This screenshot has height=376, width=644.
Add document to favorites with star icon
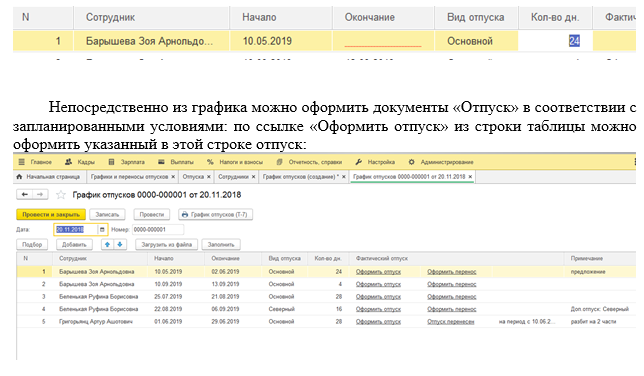click(61, 195)
